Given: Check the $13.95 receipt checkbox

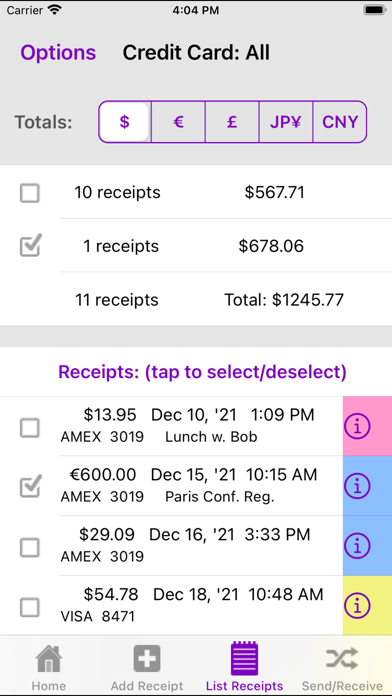Looking at the screenshot, I should 30,428.
